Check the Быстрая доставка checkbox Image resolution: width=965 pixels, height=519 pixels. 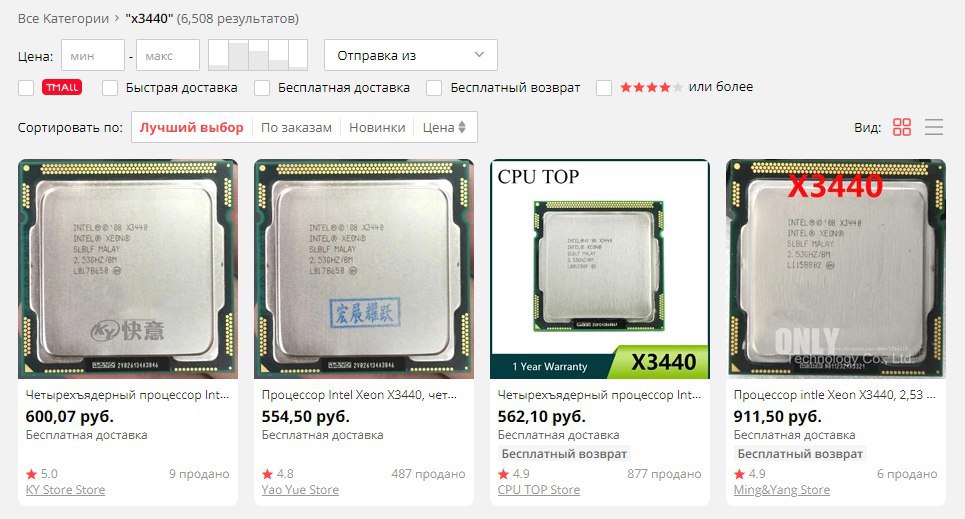click(x=110, y=88)
